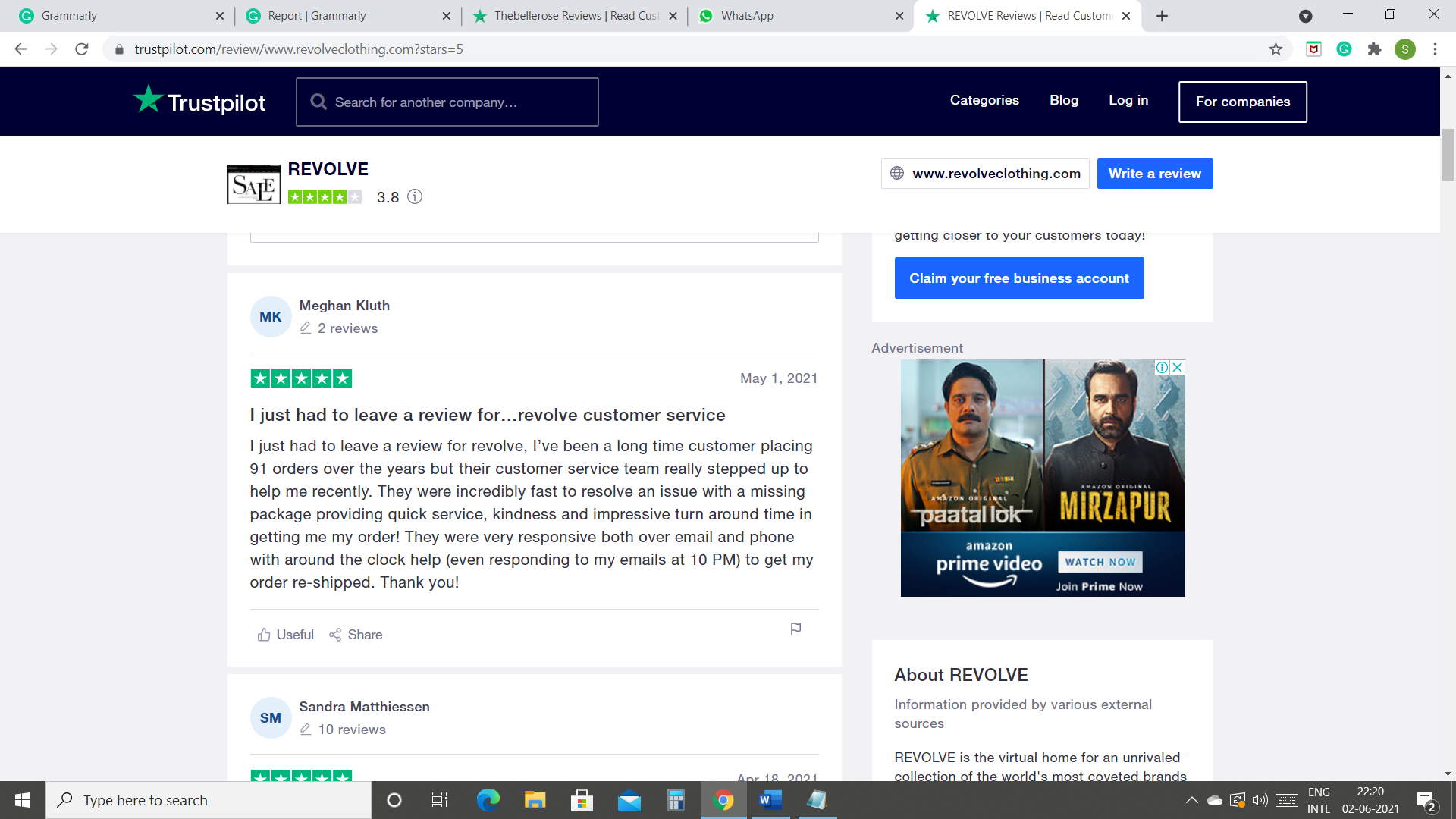The height and width of the screenshot is (819, 1456).
Task: Click the browser forward arrow
Action: (x=51, y=49)
